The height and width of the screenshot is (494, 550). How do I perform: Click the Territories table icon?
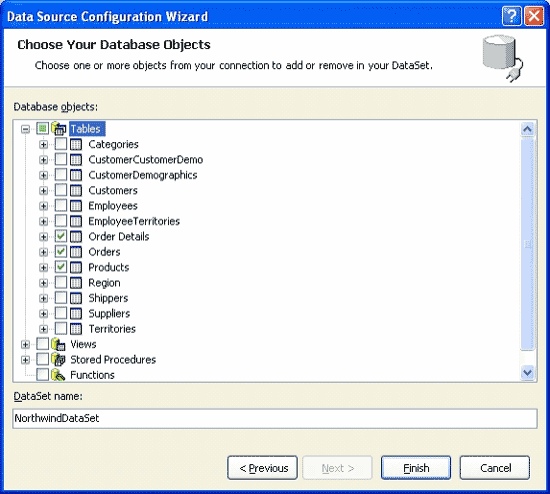pos(76,329)
